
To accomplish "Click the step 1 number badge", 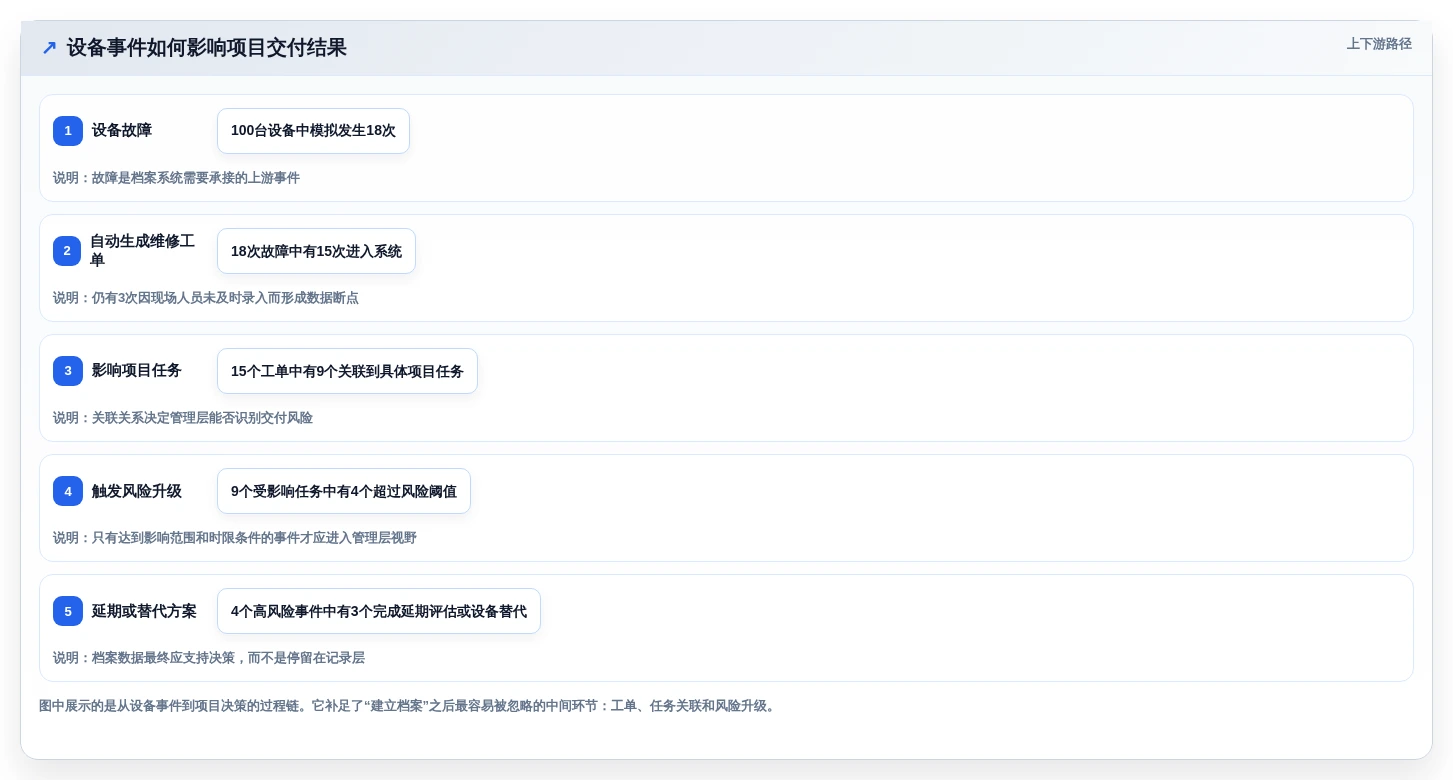I will tap(68, 131).
